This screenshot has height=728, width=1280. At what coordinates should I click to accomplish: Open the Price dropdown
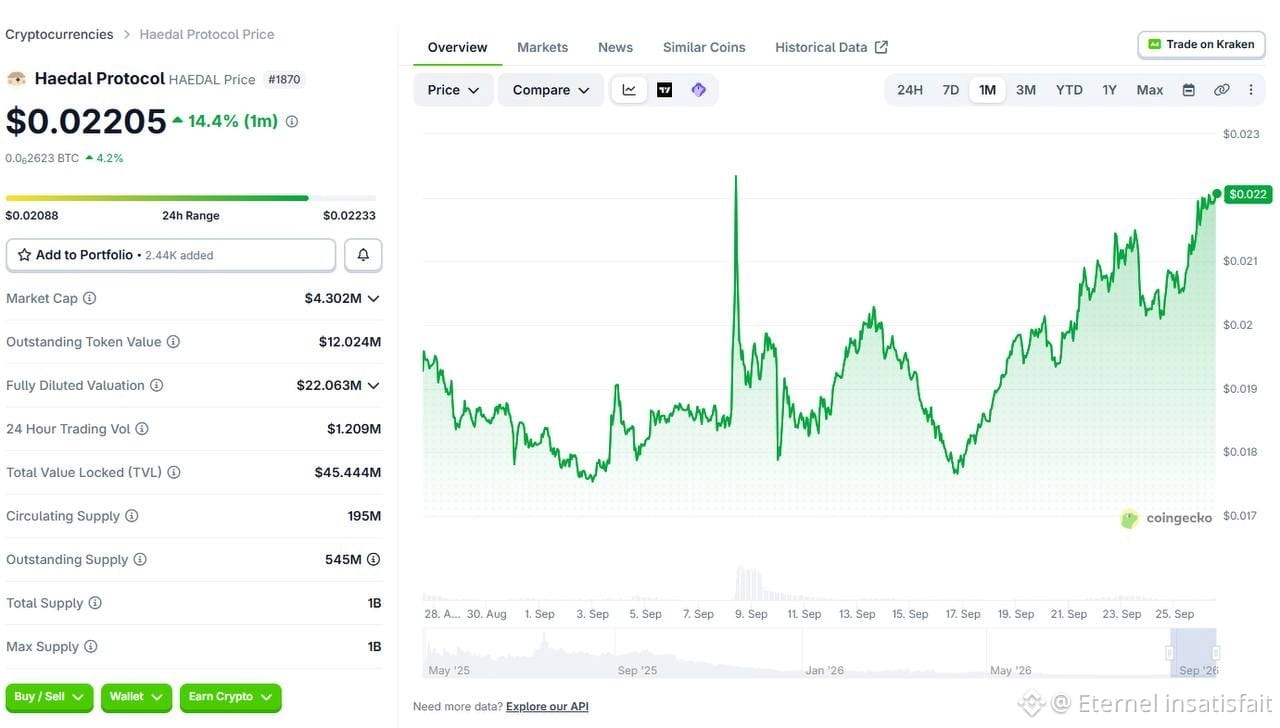pyautogui.click(x=453, y=90)
